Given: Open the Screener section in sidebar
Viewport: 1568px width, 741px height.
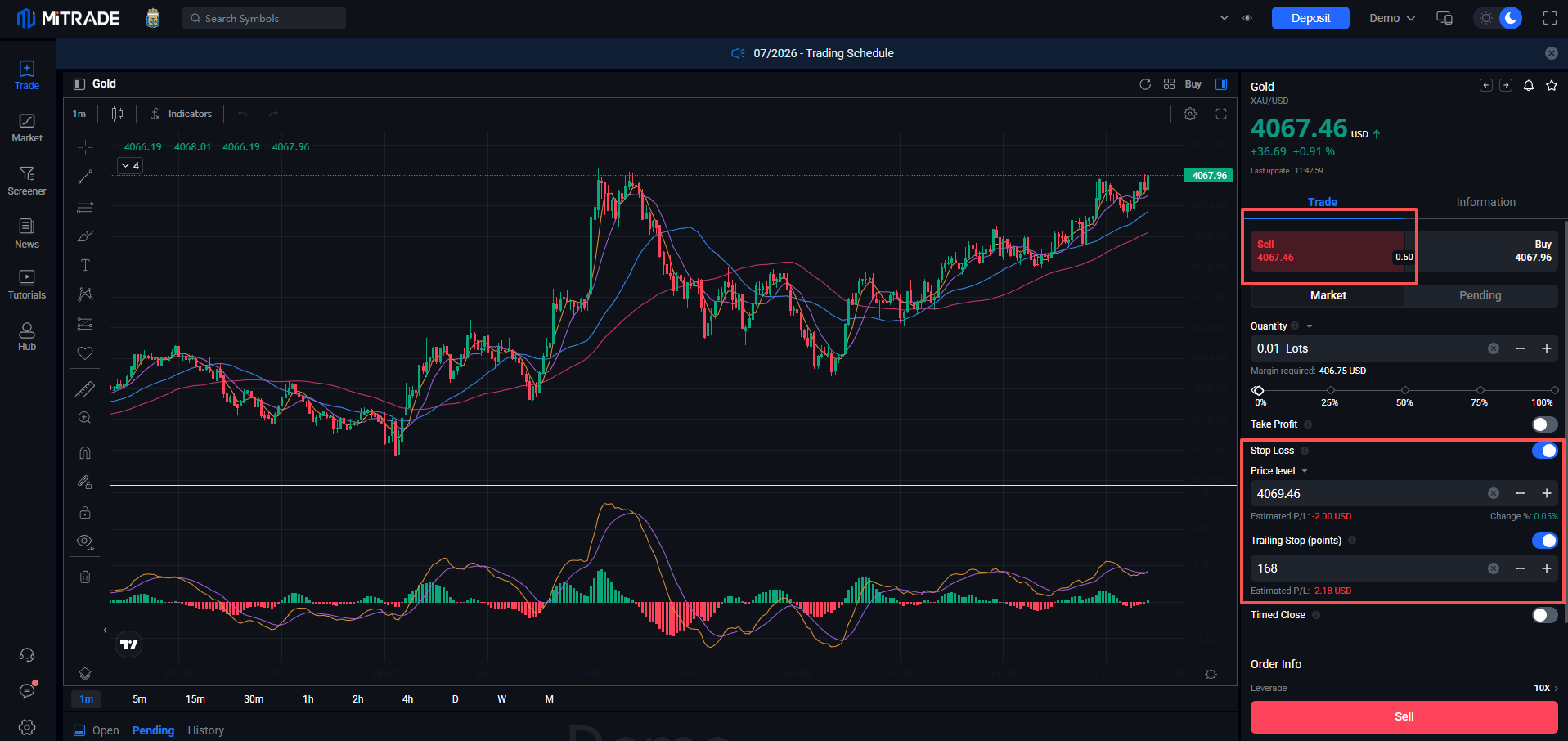Looking at the screenshot, I should click(x=27, y=181).
